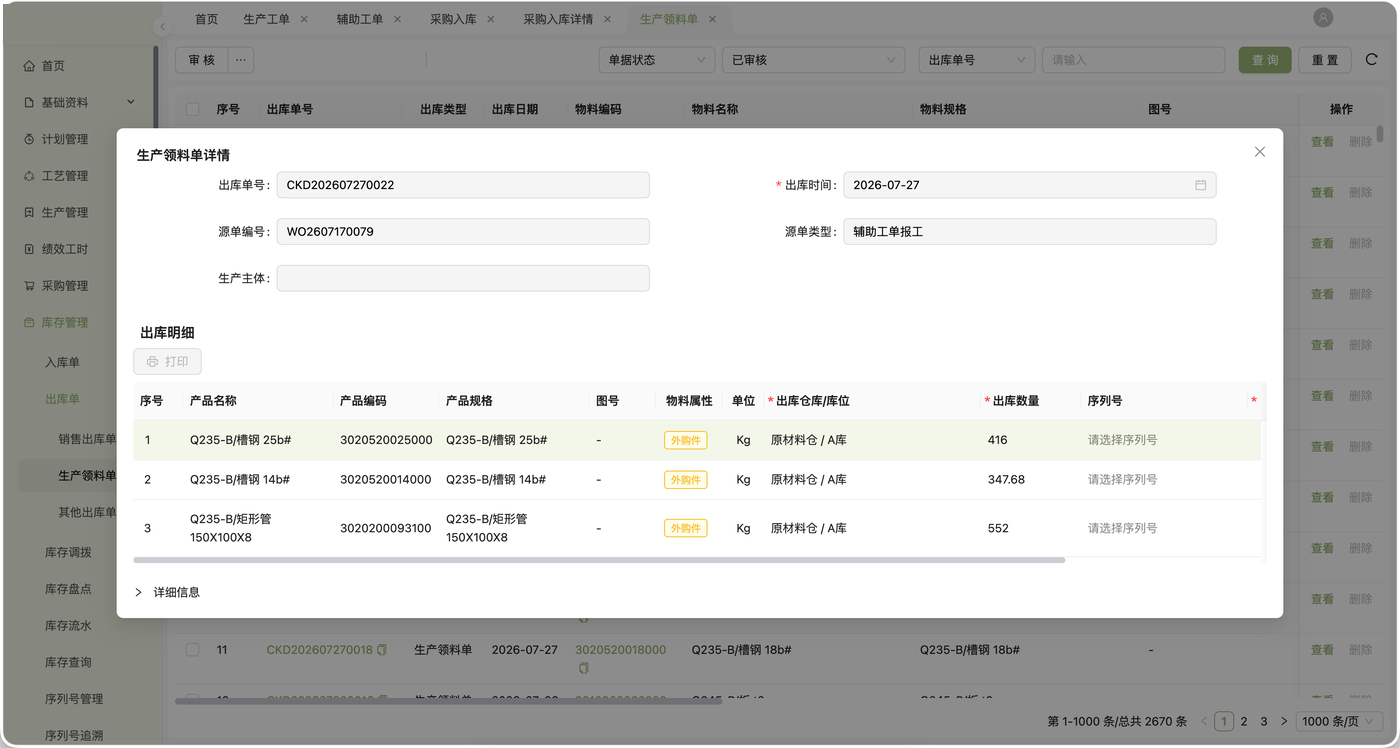1400x748 pixels.
Task: Open 计划管理 in the sidebar
Action: point(65,139)
